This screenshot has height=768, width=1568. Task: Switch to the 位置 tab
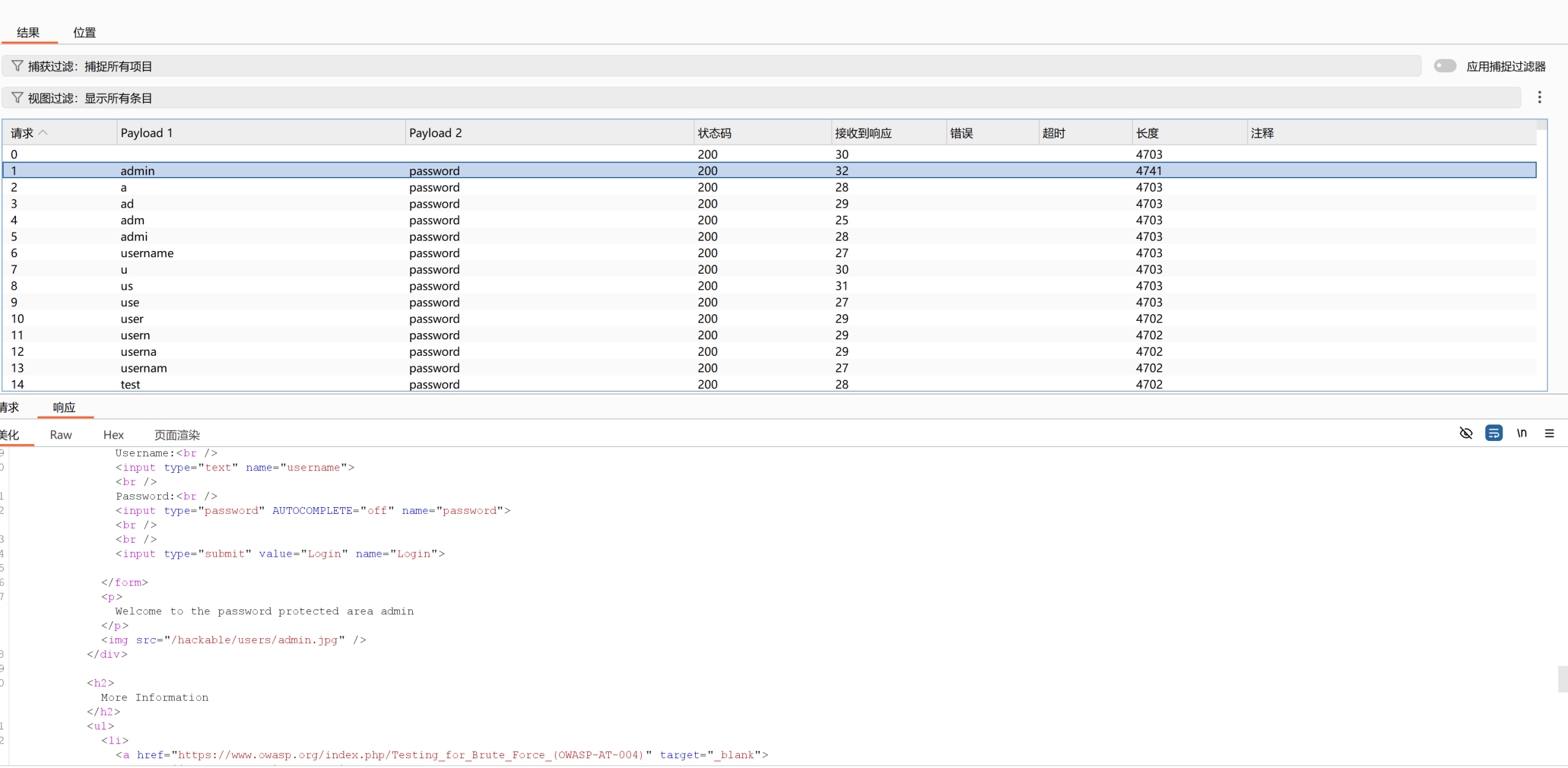(85, 32)
